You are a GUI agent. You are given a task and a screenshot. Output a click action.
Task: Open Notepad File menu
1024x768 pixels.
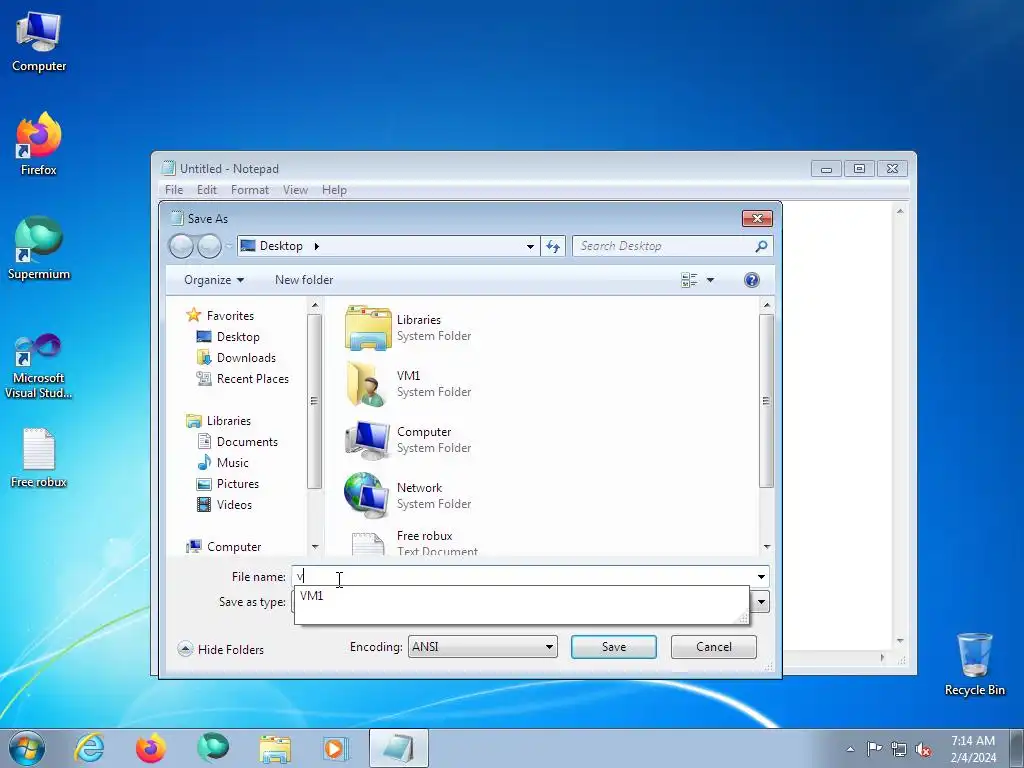(174, 190)
